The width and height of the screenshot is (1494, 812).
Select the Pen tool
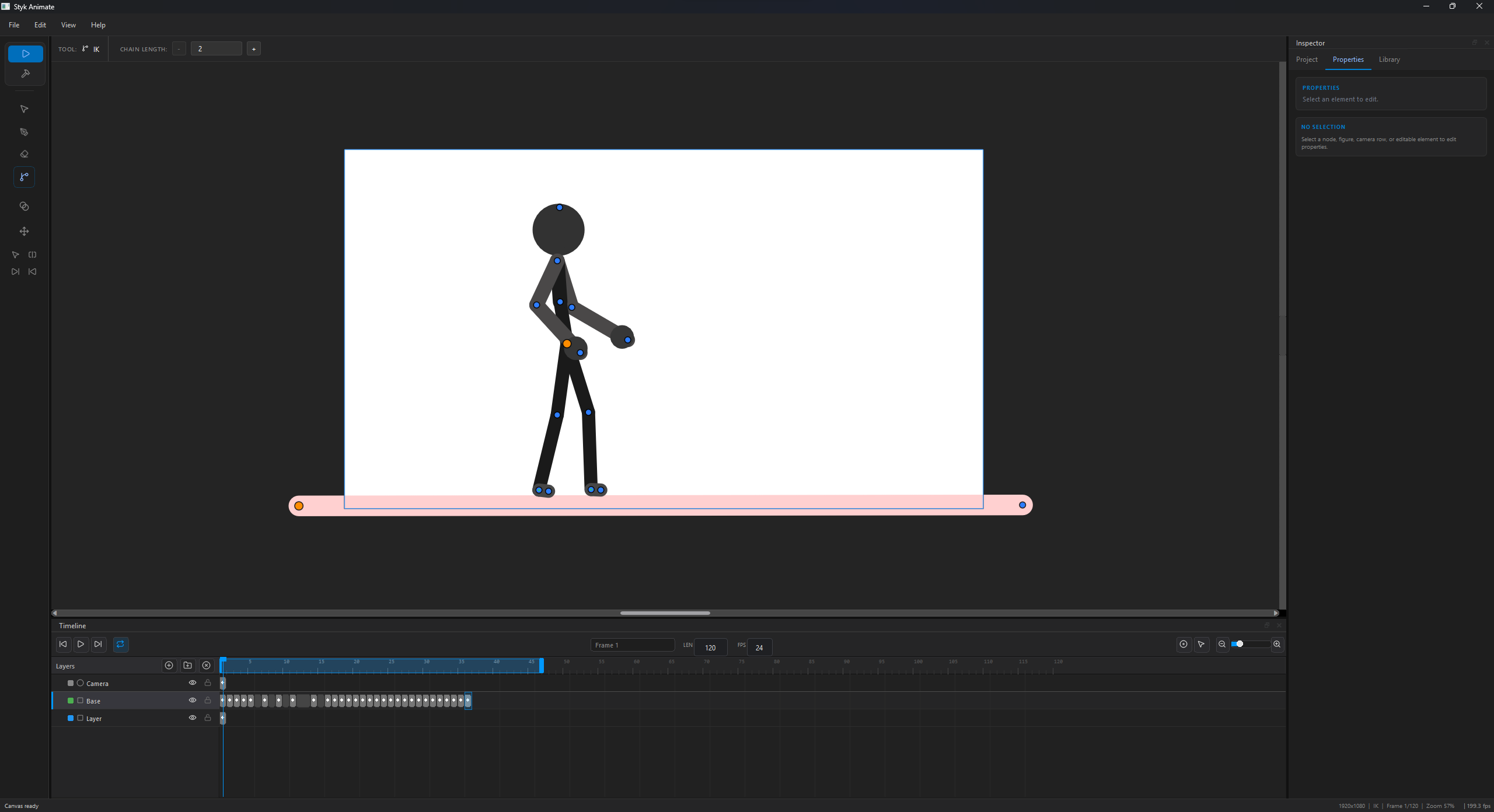click(24, 132)
